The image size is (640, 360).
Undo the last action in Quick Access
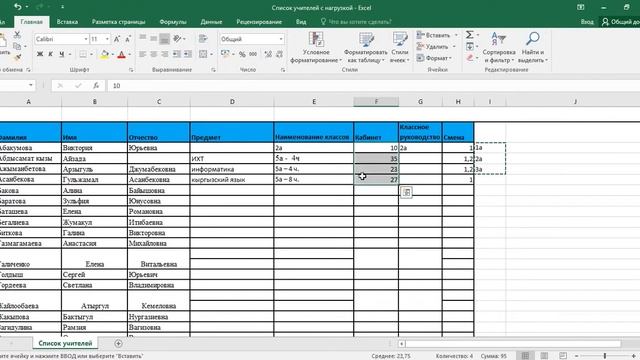coord(18,7)
